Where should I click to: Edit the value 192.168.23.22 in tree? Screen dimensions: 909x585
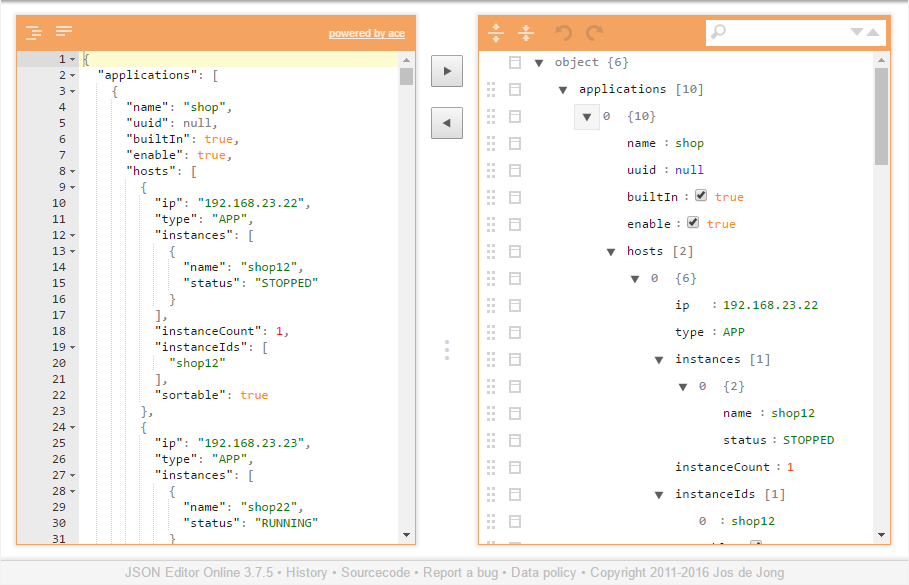point(770,305)
